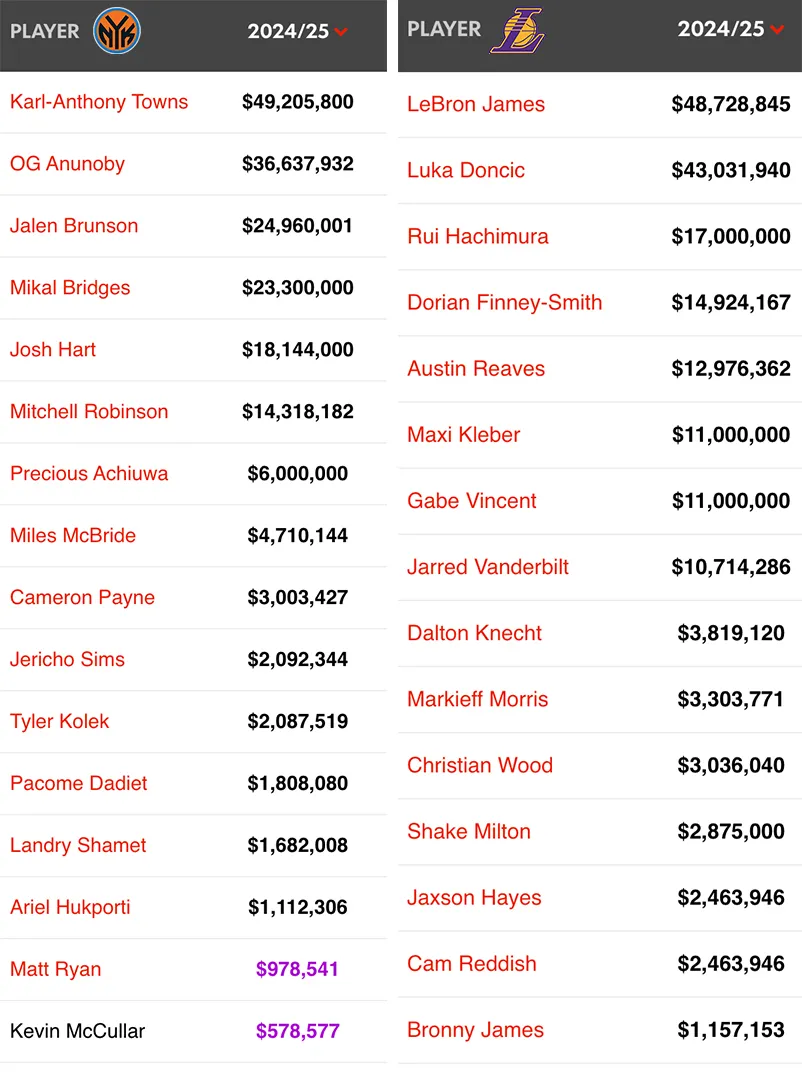Sort by the Knicks PLAYER column header
The height and width of the screenshot is (1073, 802).
(x=45, y=31)
